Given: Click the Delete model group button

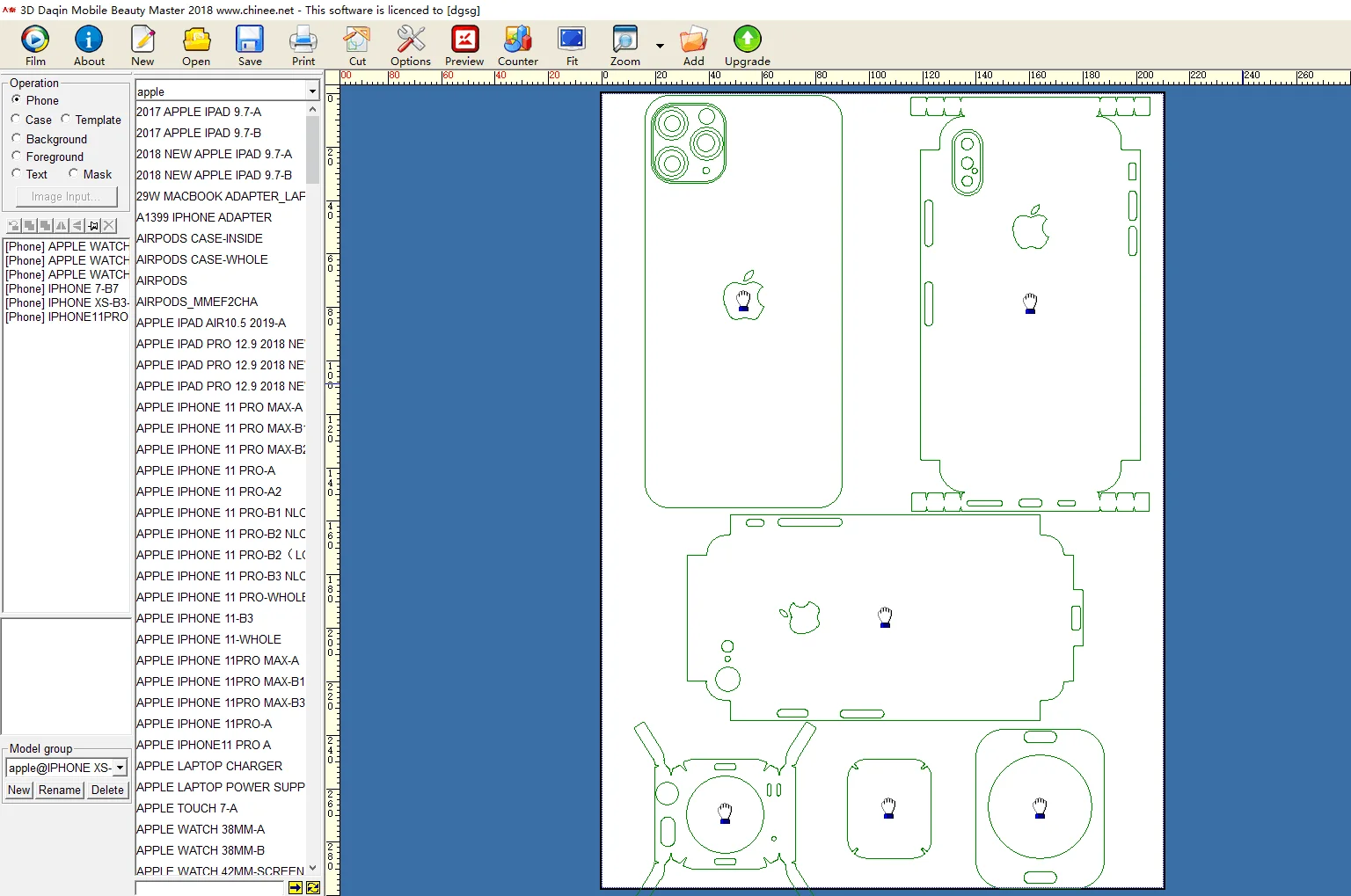Looking at the screenshot, I should pyautogui.click(x=107, y=790).
